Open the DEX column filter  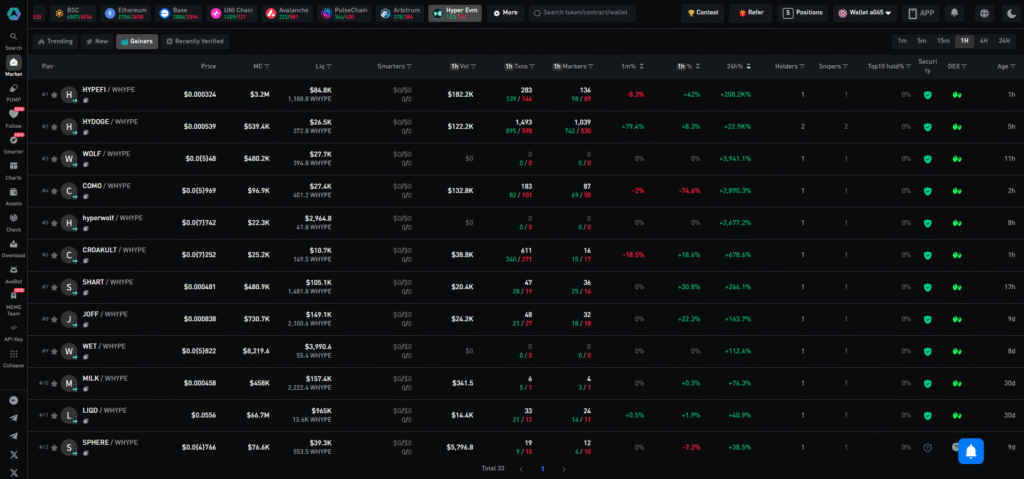[x=964, y=66]
